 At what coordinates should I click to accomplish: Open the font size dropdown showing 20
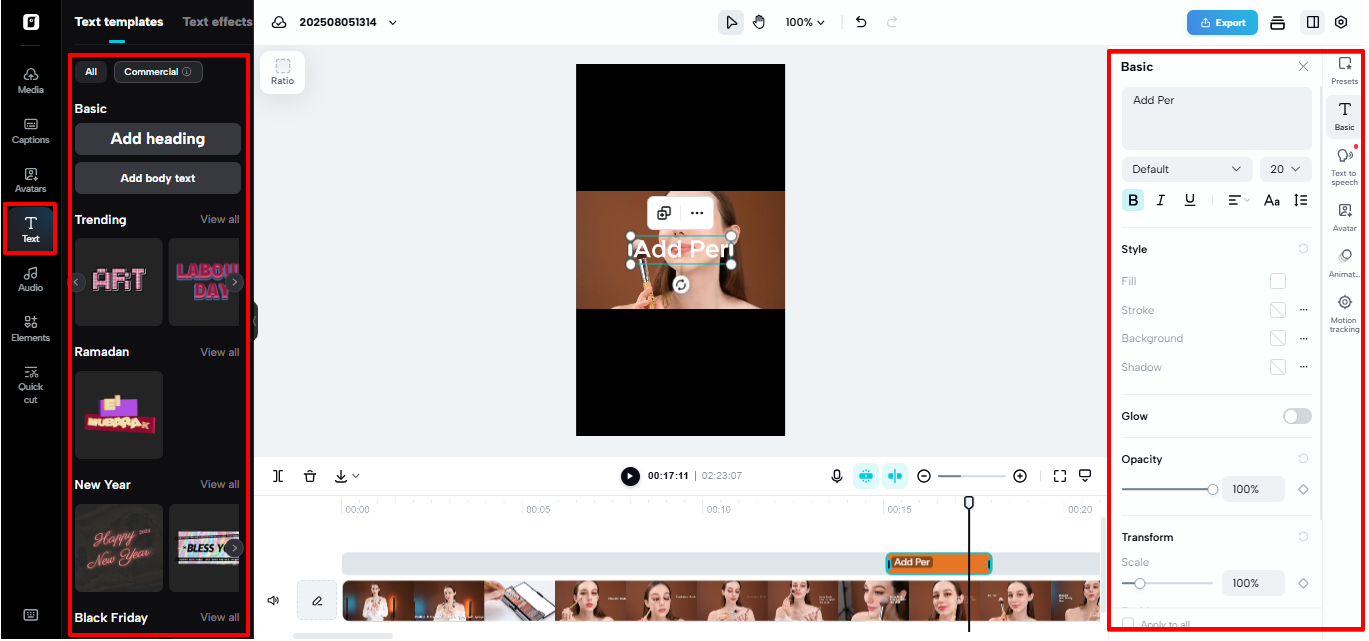(x=1286, y=168)
